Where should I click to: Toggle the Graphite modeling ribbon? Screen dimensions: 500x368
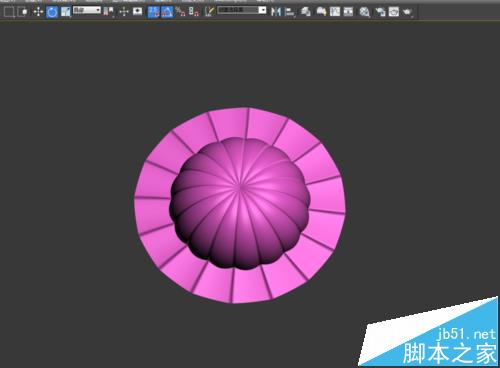321,12
